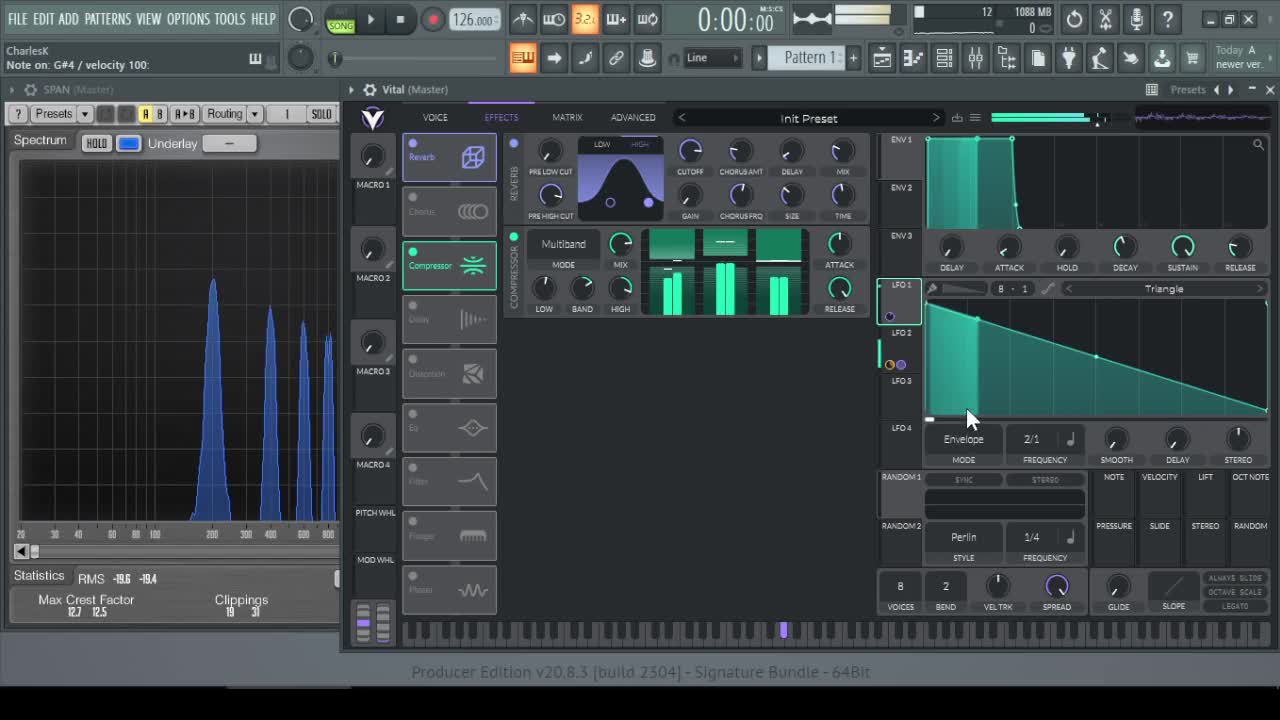Toggle the wait-for-input icon

point(554,19)
